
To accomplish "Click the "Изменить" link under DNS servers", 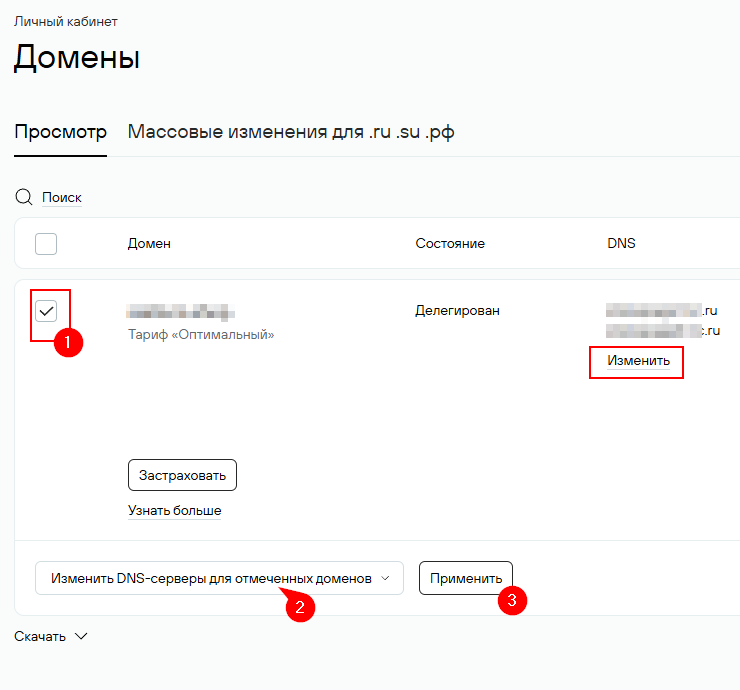I will click(638, 360).
